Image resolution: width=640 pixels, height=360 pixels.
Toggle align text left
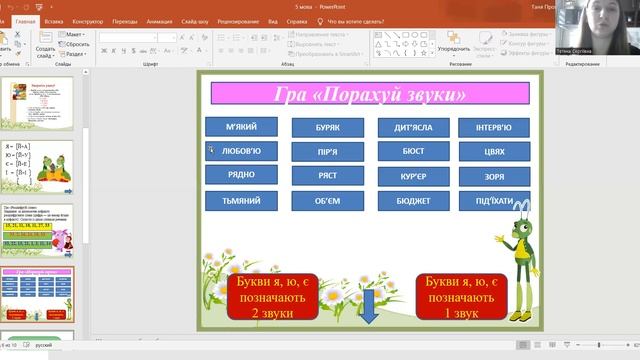click(221, 51)
